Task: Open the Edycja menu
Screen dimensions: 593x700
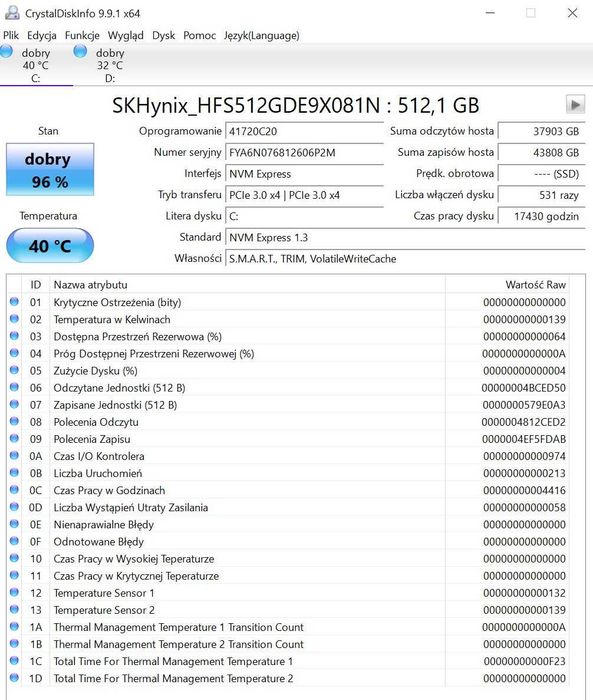Action: coord(42,35)
